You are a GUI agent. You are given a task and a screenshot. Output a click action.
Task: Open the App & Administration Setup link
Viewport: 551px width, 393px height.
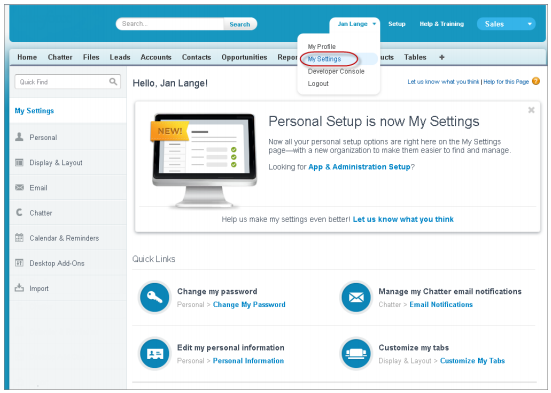coord(359,167)
